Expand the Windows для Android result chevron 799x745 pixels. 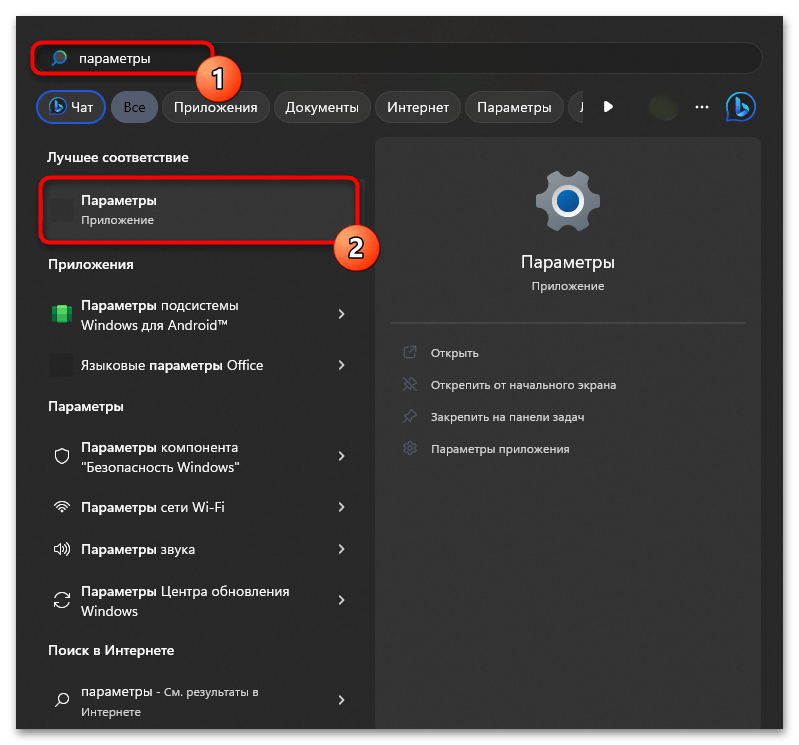pyautogui.click(x=341, y=314)
